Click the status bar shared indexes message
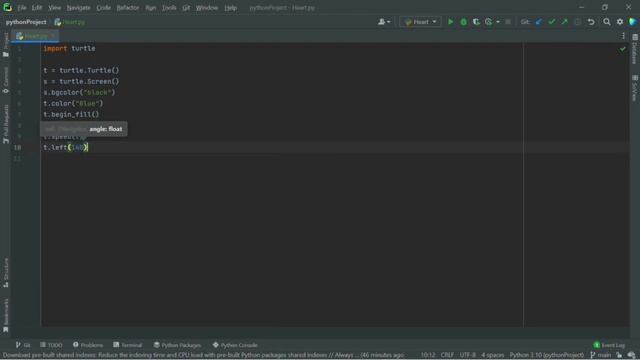640x360 pixels. coord(203,355)
